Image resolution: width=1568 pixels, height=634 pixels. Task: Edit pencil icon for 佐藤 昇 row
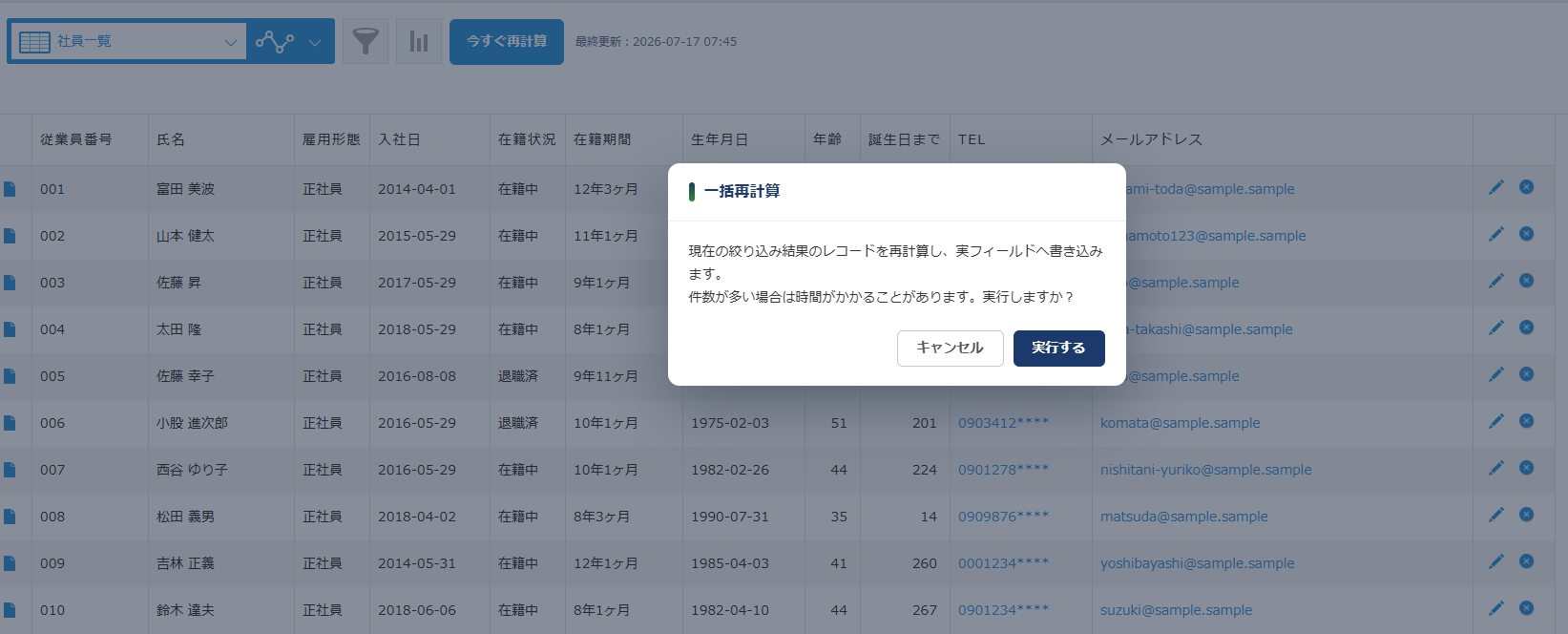[1496, 281]
